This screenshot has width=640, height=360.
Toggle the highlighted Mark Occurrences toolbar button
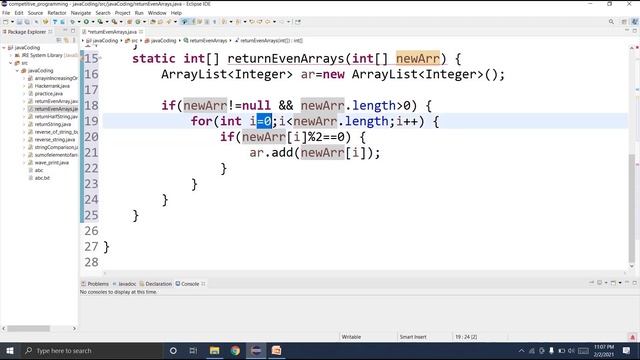[x=184, y=22]
